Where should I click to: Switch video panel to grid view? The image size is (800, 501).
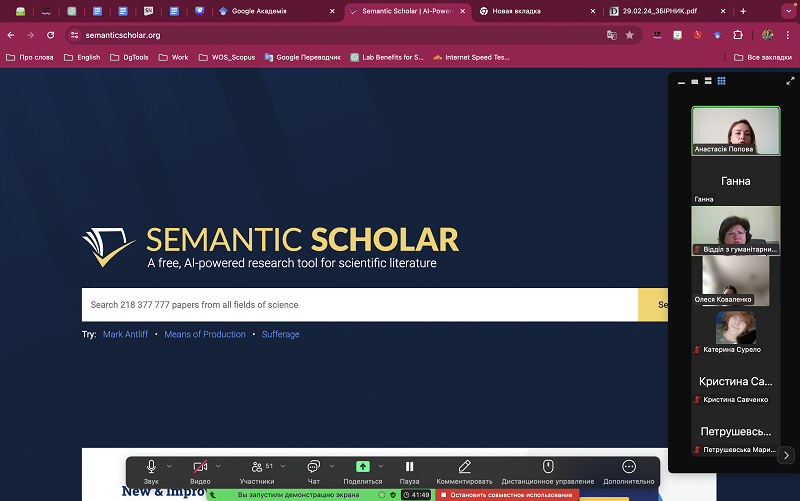coord(720,80)
